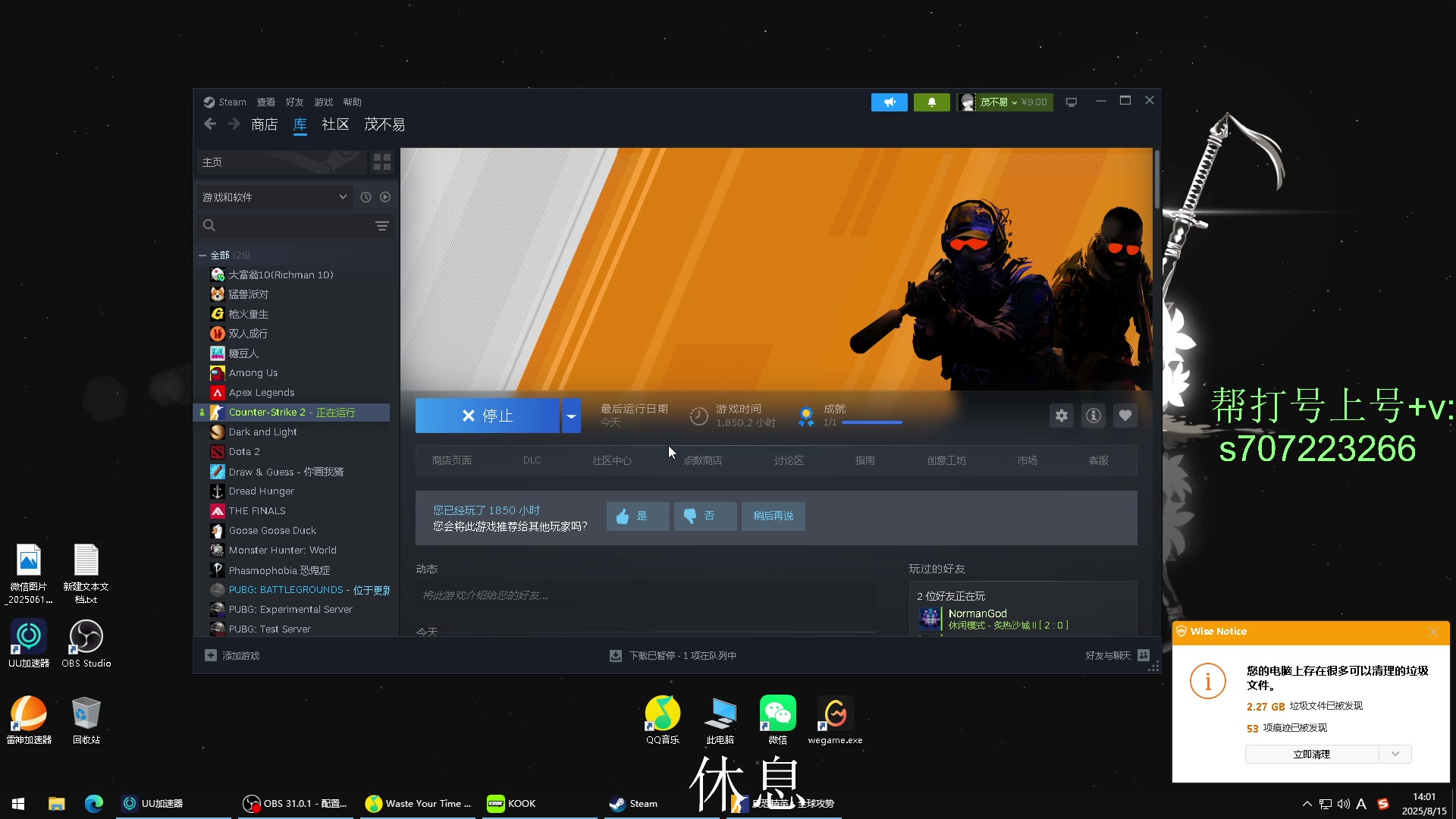The width and height of the screenshot is (1456, 819).
Task: Open Big Picture mode monitor icon
Action: (1072, 102)
